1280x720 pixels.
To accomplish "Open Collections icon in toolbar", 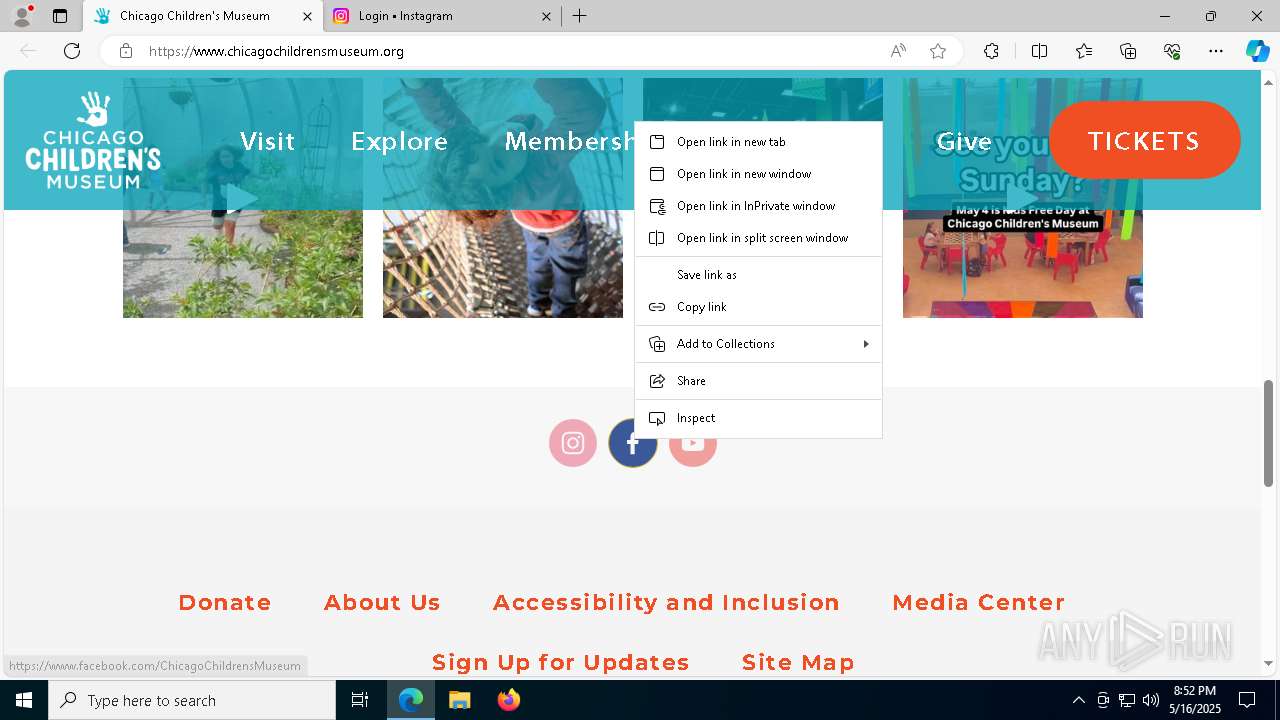I will pyautogui.click(x=1128, y=51).
